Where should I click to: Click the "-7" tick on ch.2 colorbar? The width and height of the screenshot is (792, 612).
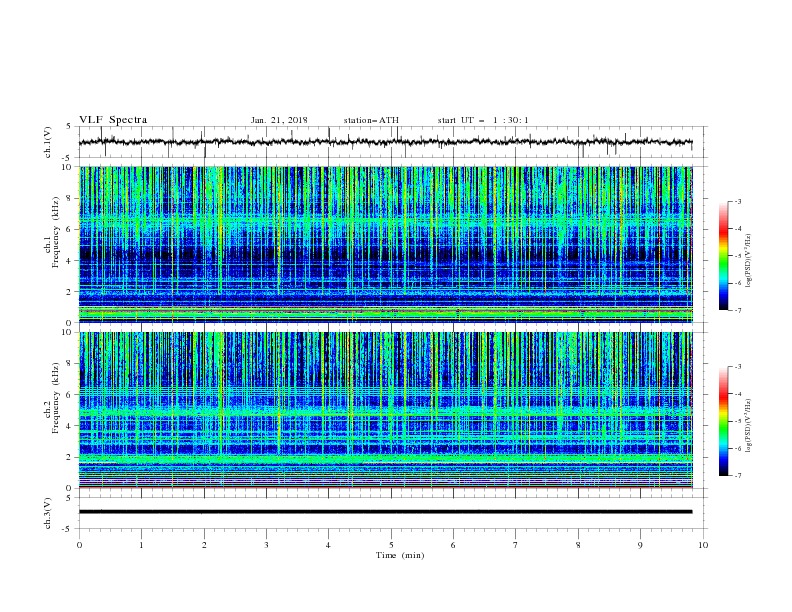pyautogui.click(x=737, y=476)
